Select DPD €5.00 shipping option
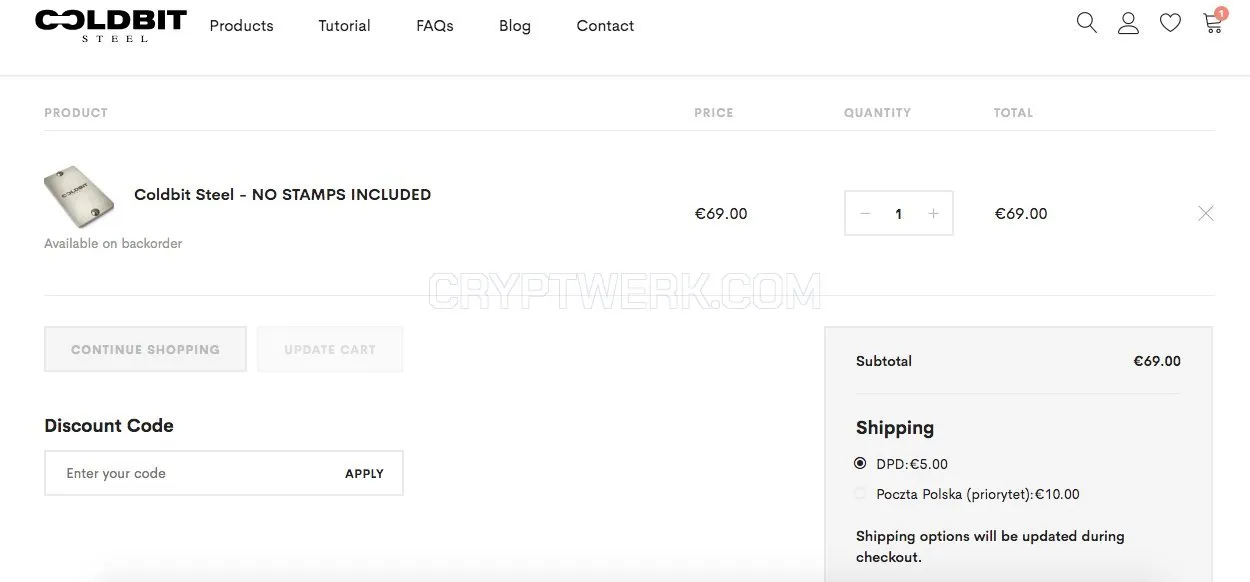This screenshot has width=1250, height=582. click(x=860, y=463)
